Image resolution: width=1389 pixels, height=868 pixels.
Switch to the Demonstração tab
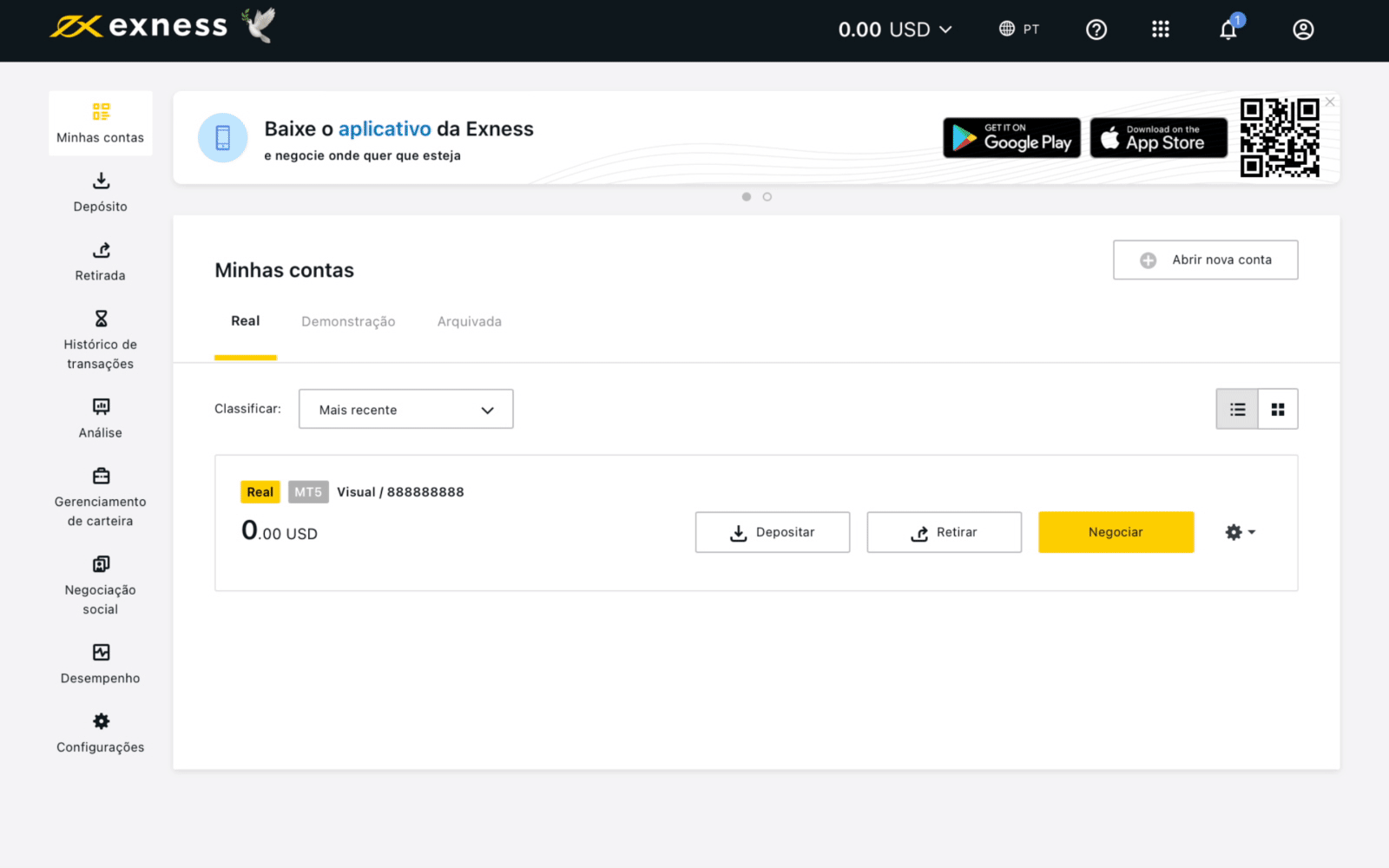point(348,322)
